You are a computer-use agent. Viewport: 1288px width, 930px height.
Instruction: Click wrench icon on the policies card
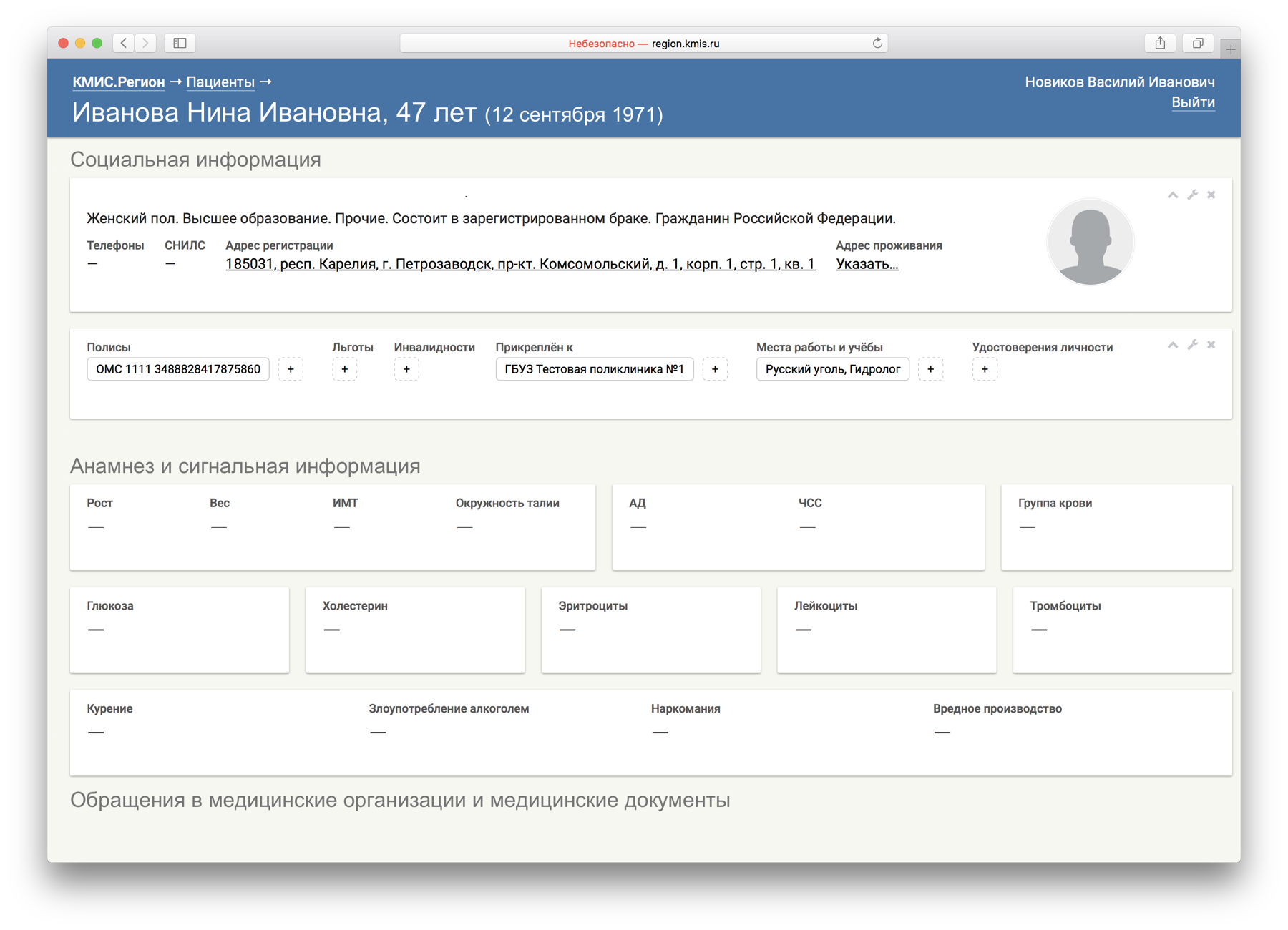pos(1192,346)
